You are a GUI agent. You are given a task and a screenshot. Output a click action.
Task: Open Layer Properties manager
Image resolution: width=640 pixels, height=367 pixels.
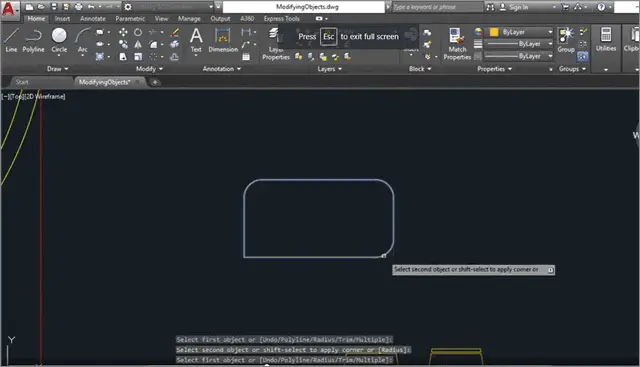click(276, 44)
